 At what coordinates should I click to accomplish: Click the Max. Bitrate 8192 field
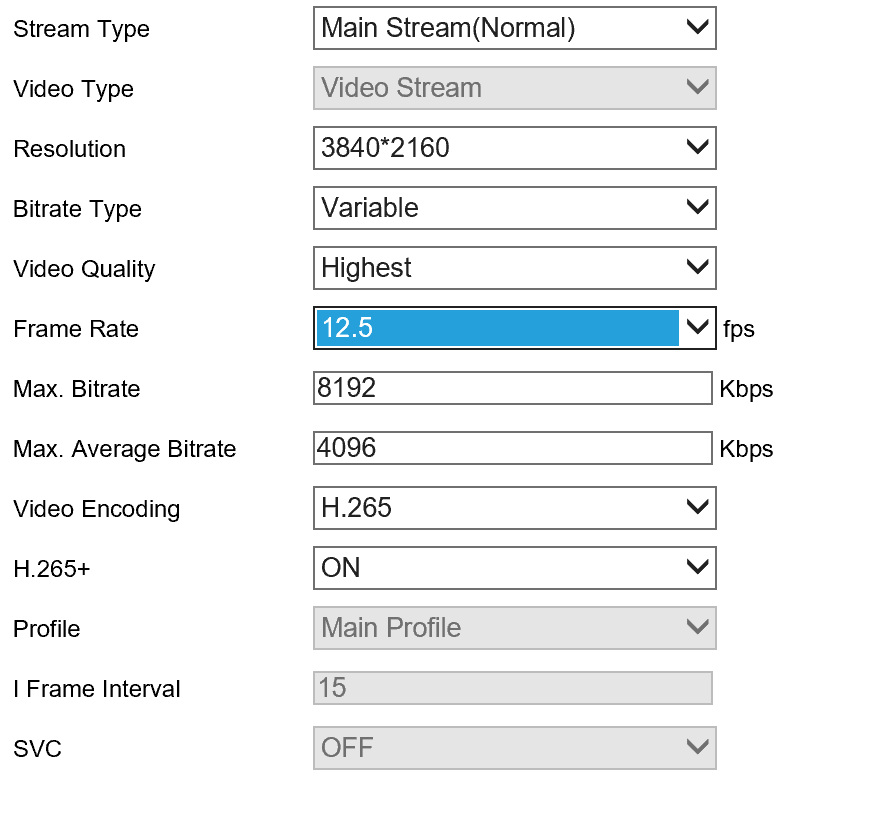point(512,388)
